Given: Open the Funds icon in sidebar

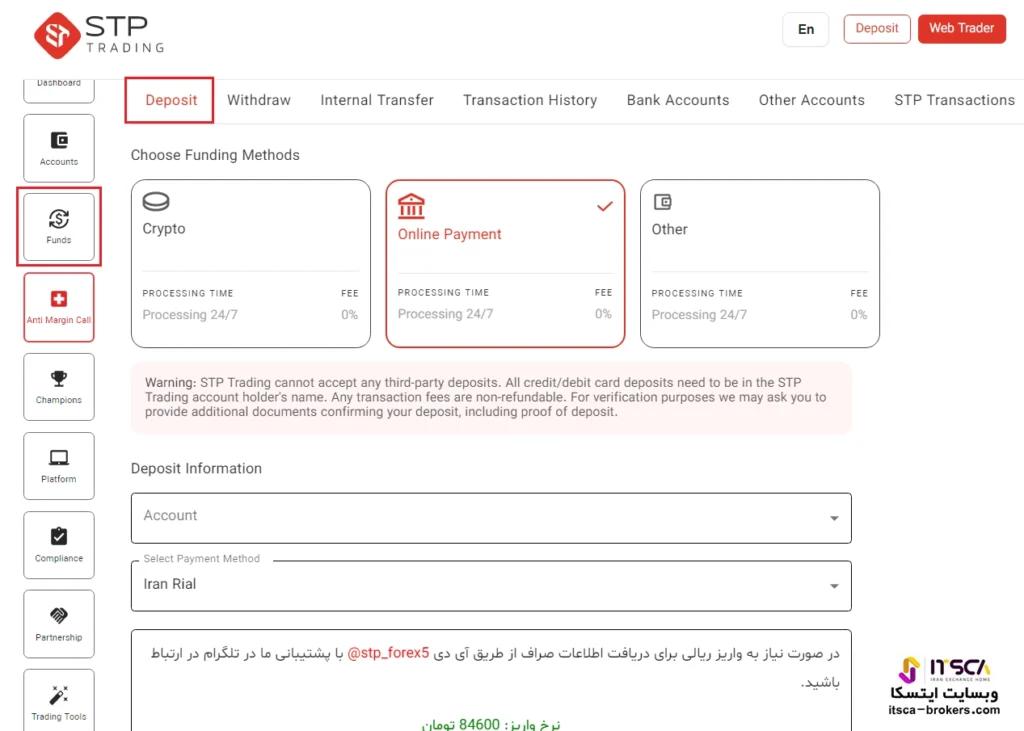Looking at the screenshot, I should click(59, 219).
